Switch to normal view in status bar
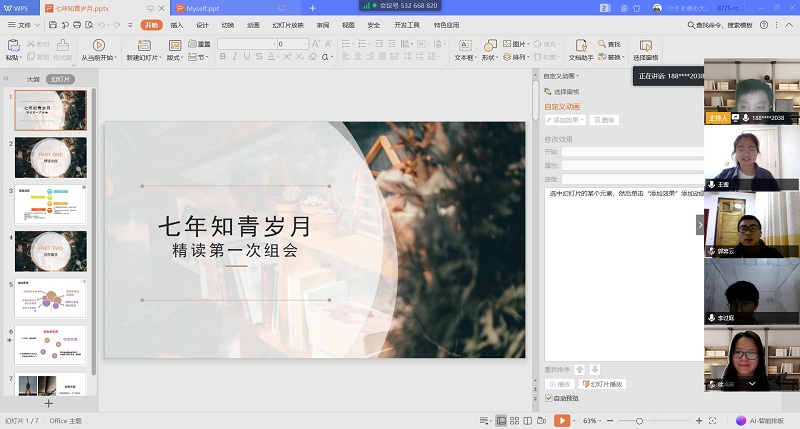Image resolution: width=800 pixels, height=429 pixels. tap(500, 421)
